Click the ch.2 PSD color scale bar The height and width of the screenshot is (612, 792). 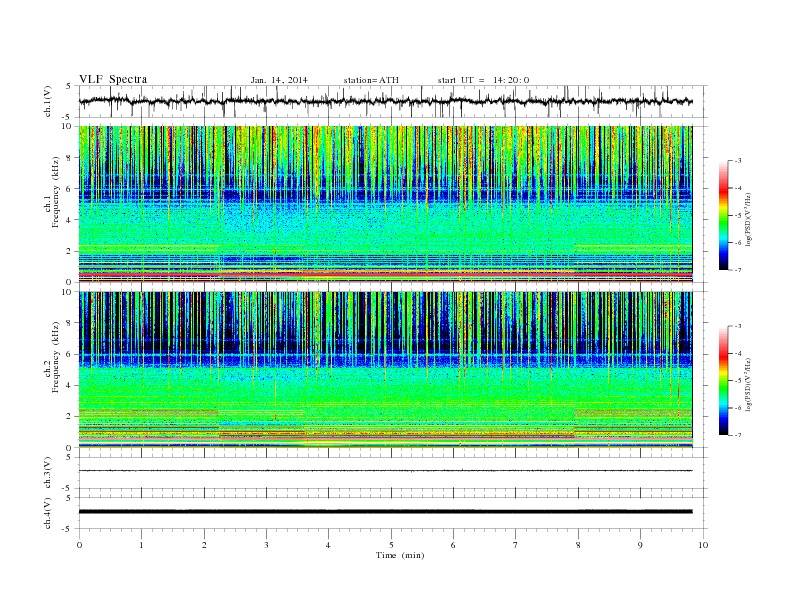tap(723, 381)
